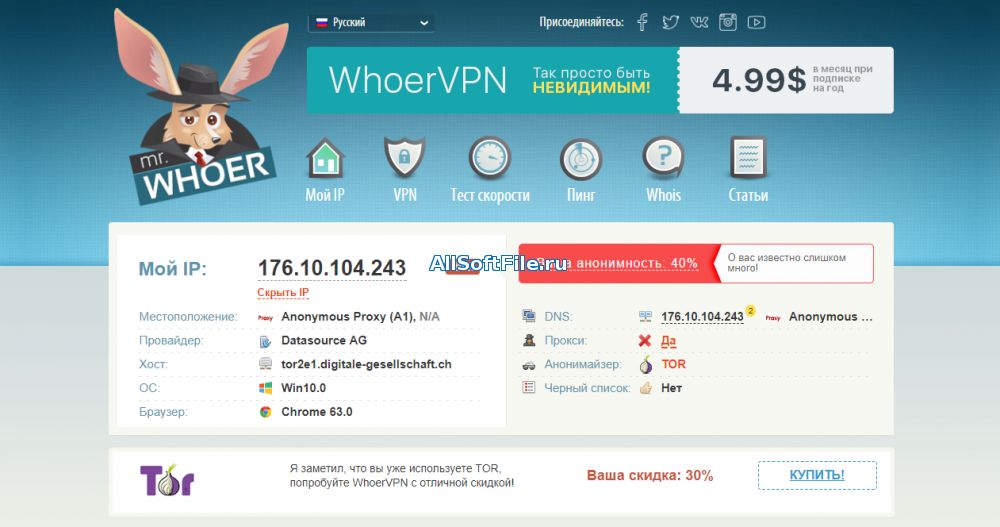Expand the Русский language dropdown
Screen dimensions: 1000x527
coord(371,23)
